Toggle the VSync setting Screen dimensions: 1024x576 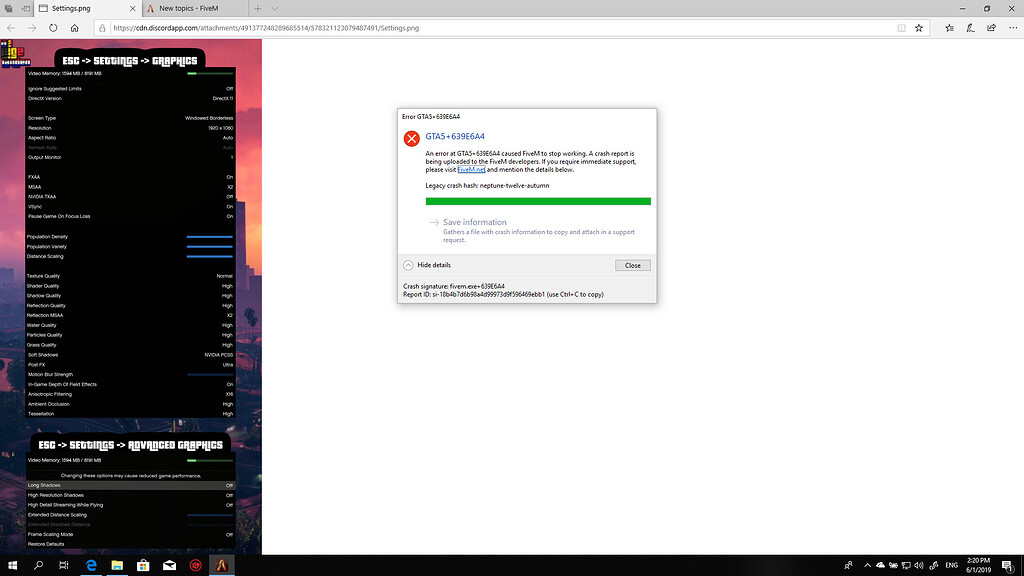coord(130,206)
